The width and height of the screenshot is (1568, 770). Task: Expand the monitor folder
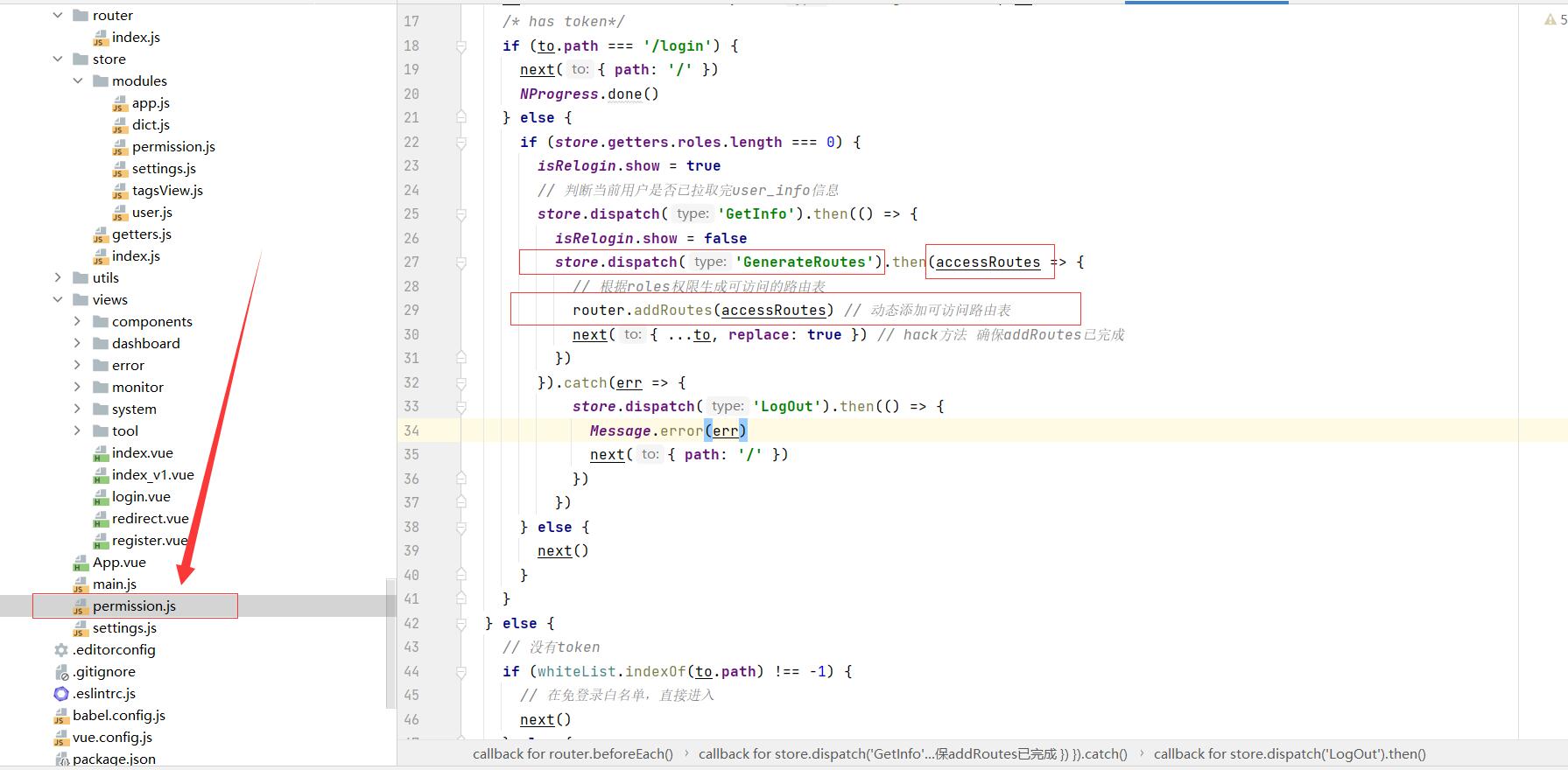[x=78, y=387]
